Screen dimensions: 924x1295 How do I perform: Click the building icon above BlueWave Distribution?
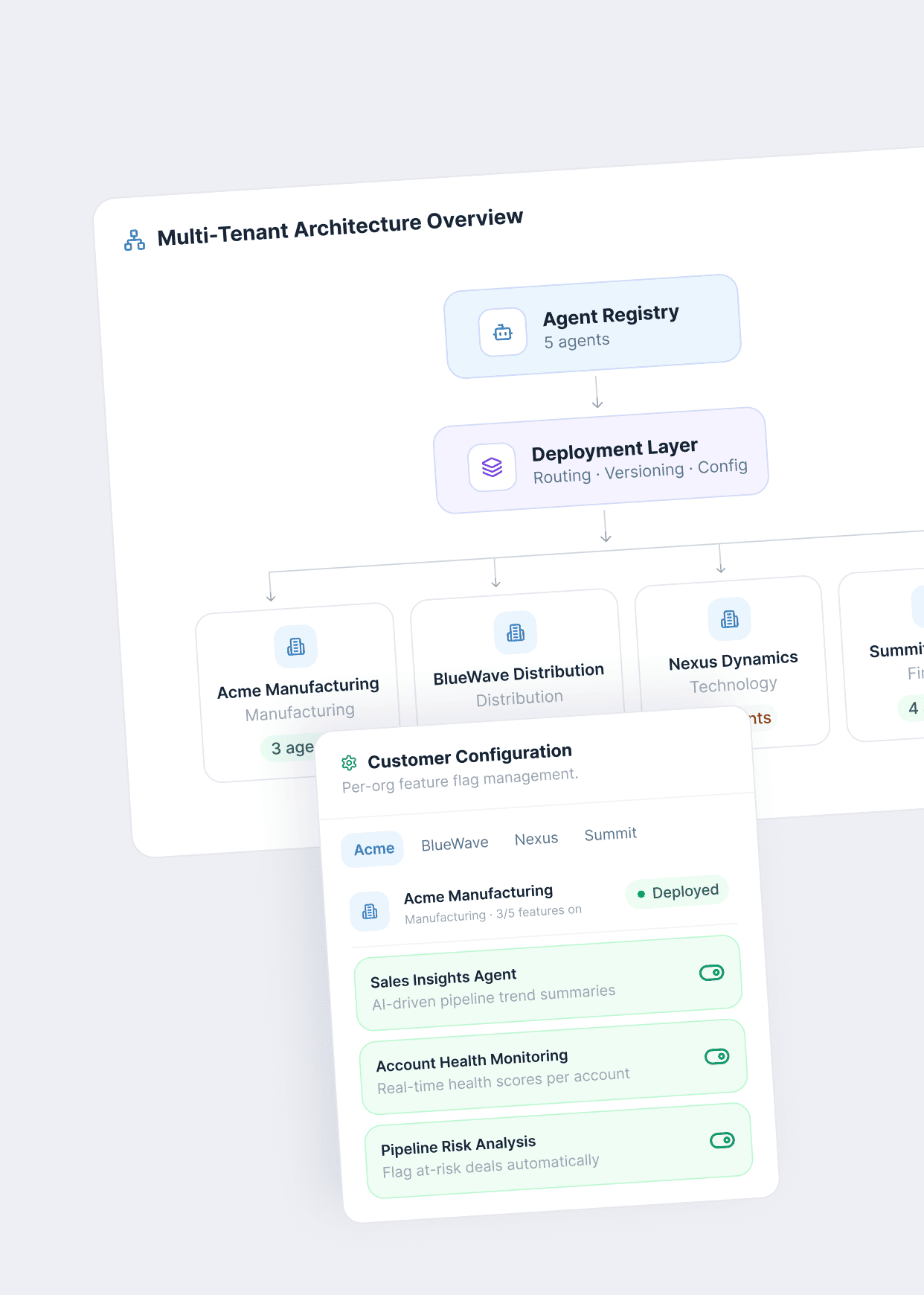[516, 633]
